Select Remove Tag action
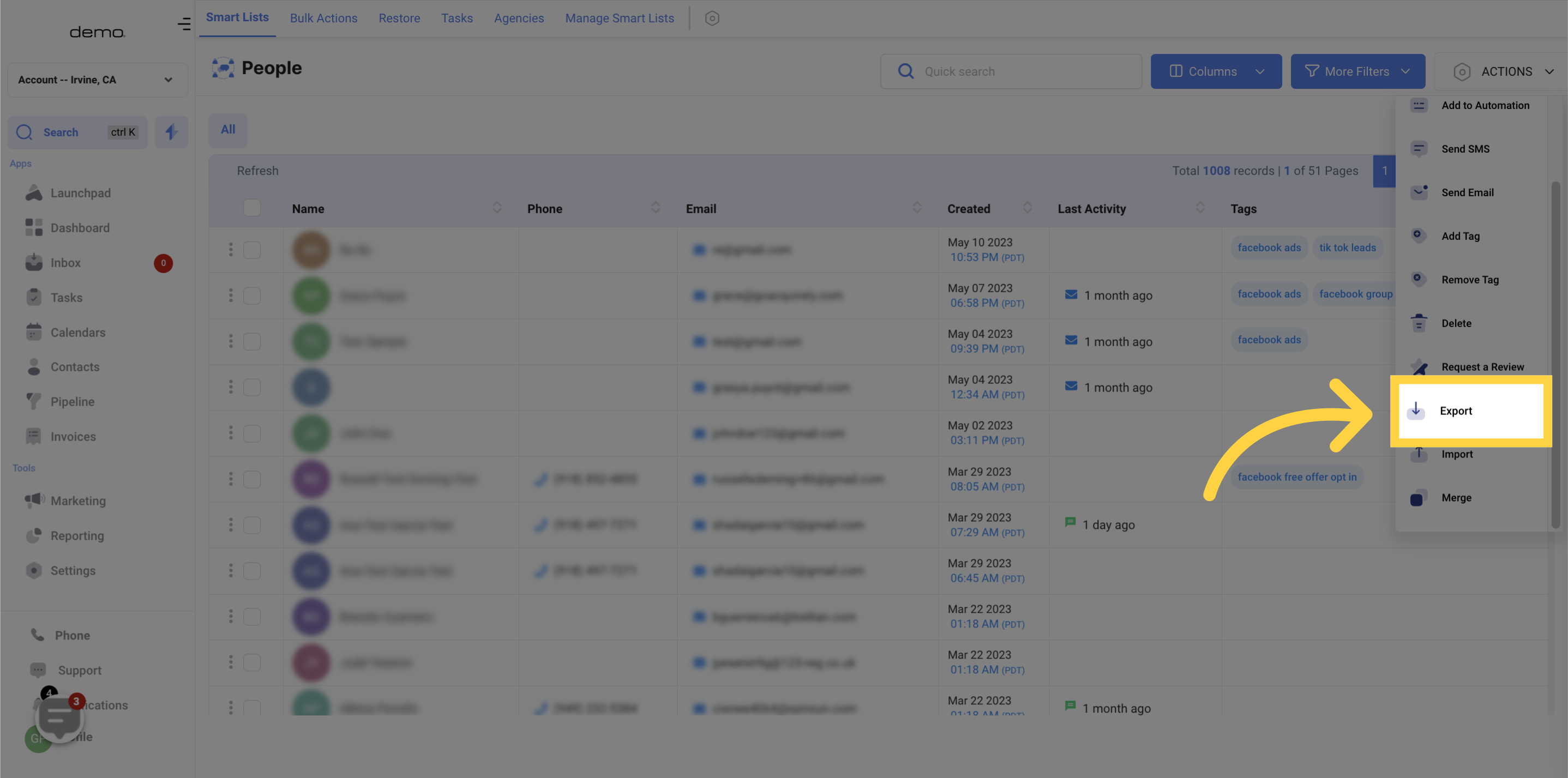This screenshot has width=1568, height=778. (x=1454, y=280)
